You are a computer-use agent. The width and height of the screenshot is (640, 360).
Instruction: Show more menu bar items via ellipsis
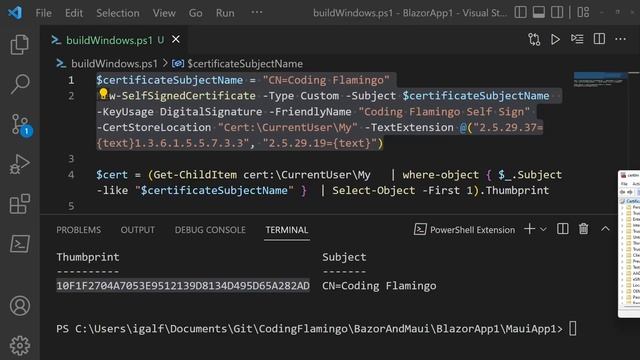pos(257,12)
